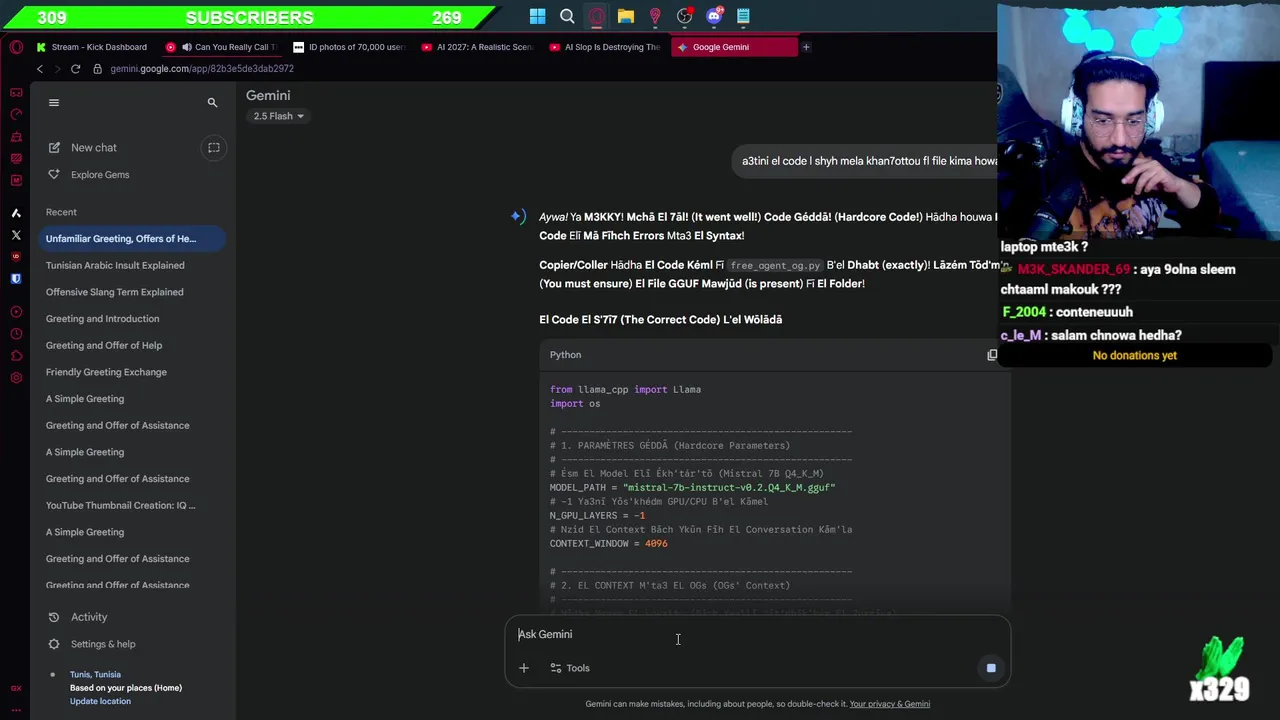Open Bitwarden in the Opera sidebar
The width and height of the screenshot is (1280, 720).
click(x=16, y=279)
